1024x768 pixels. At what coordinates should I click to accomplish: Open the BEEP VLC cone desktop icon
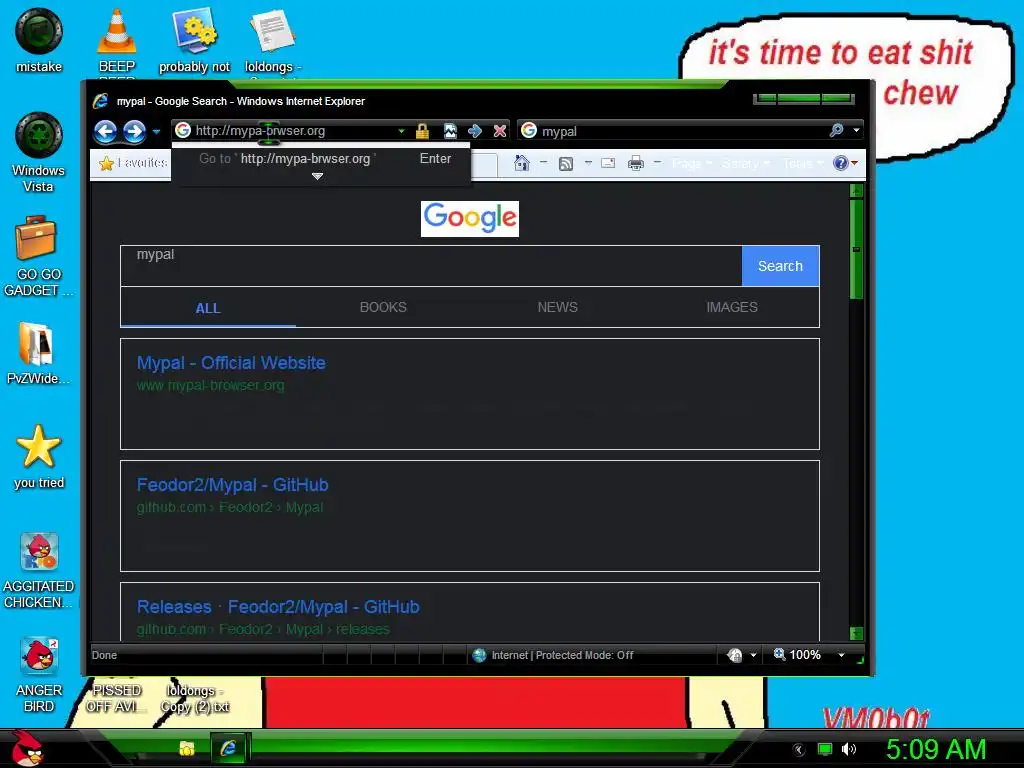pos(117,40)
